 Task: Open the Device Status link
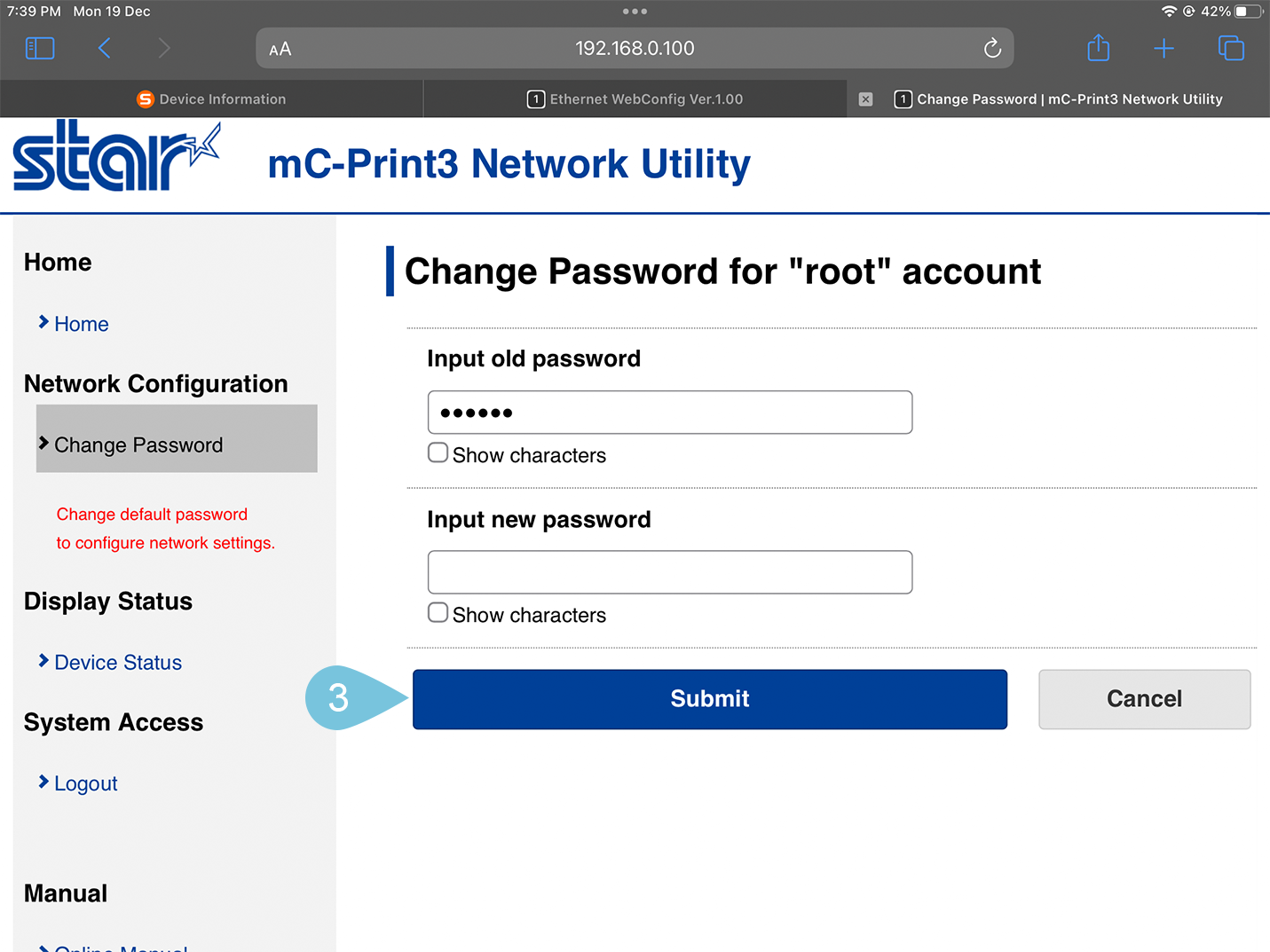[x=118, y=663]
